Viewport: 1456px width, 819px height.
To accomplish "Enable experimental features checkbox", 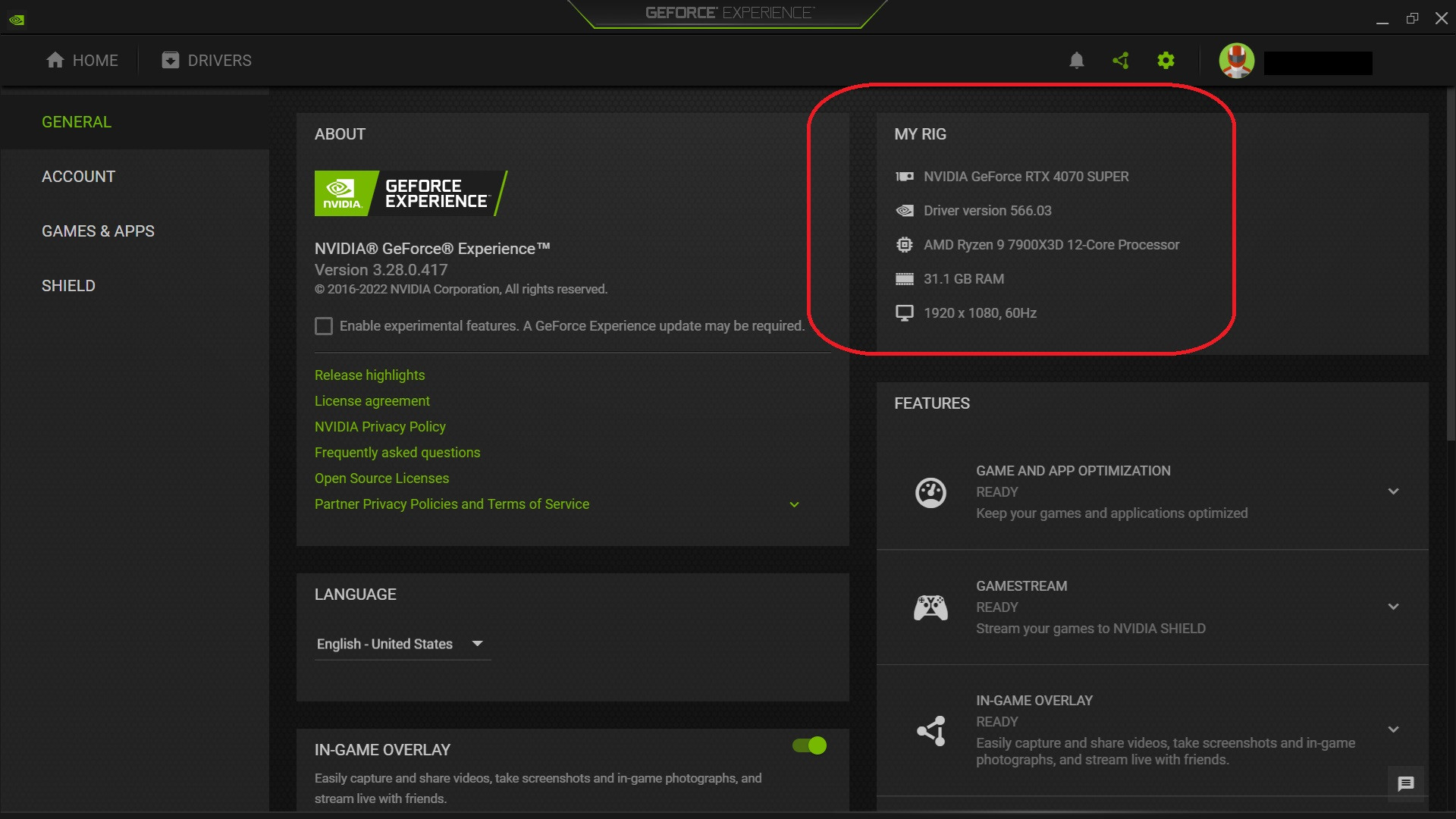I will (x=324, y=326).
